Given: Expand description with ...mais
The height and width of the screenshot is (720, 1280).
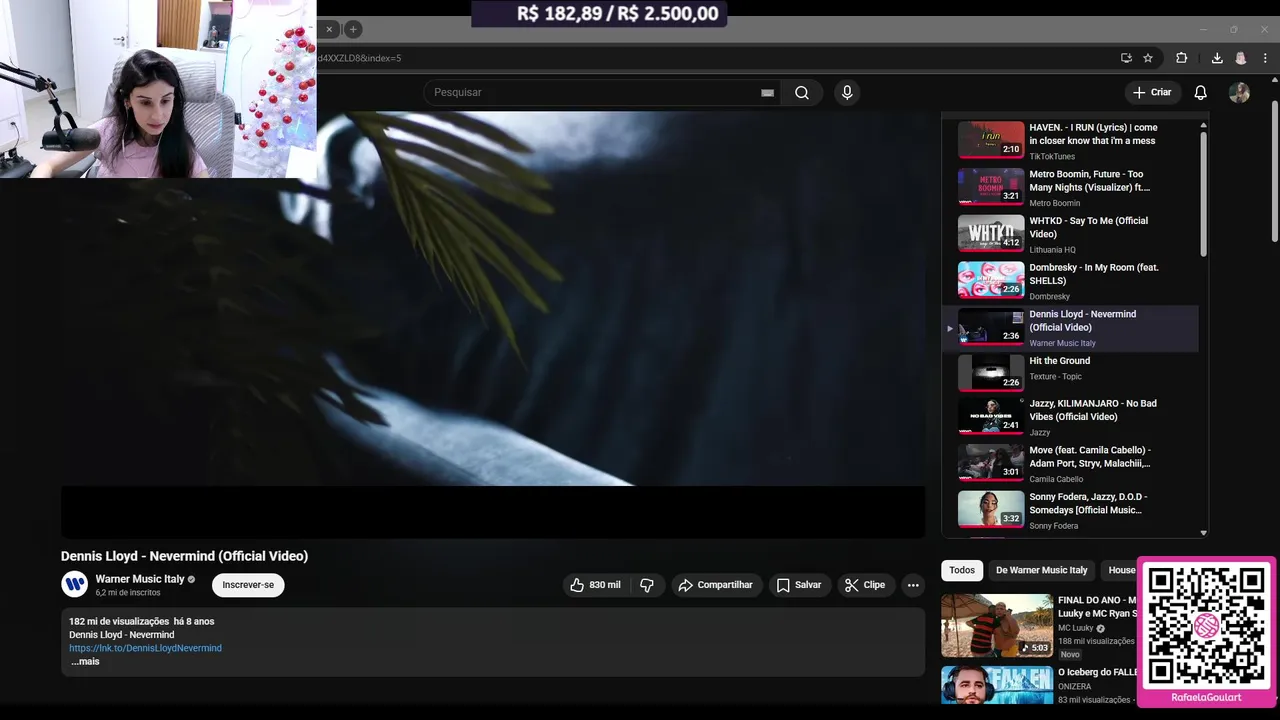Looking at the screenshot, I should [85, 661].
